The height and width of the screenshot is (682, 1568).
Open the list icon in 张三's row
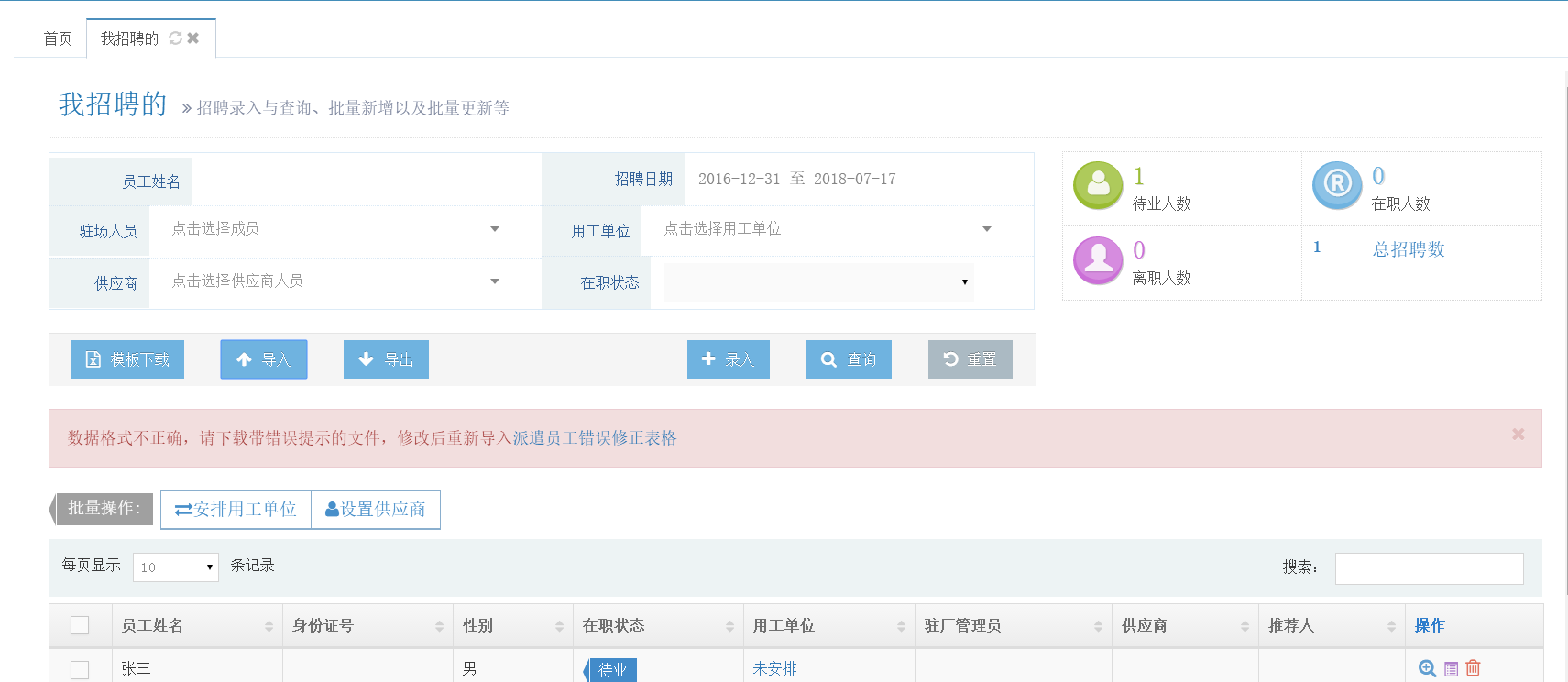pos(1451,669)
